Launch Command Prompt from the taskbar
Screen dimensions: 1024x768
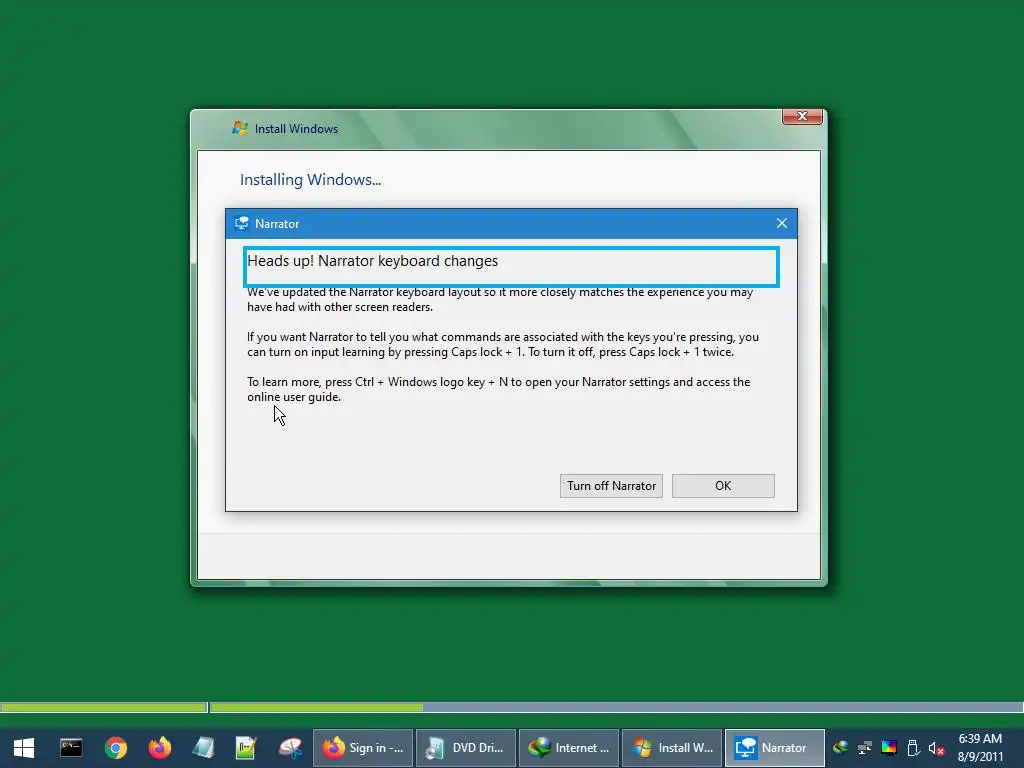click(71, 748)
